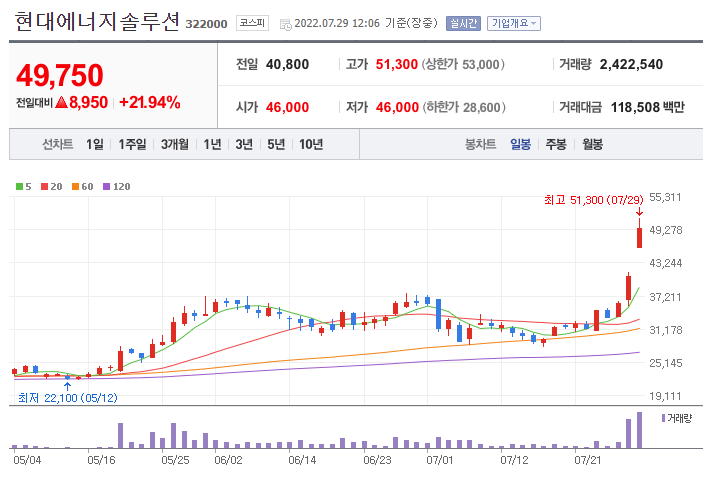
Task: Click the stock name 현대에너지솔루션
Action: [x=97, y=21]
